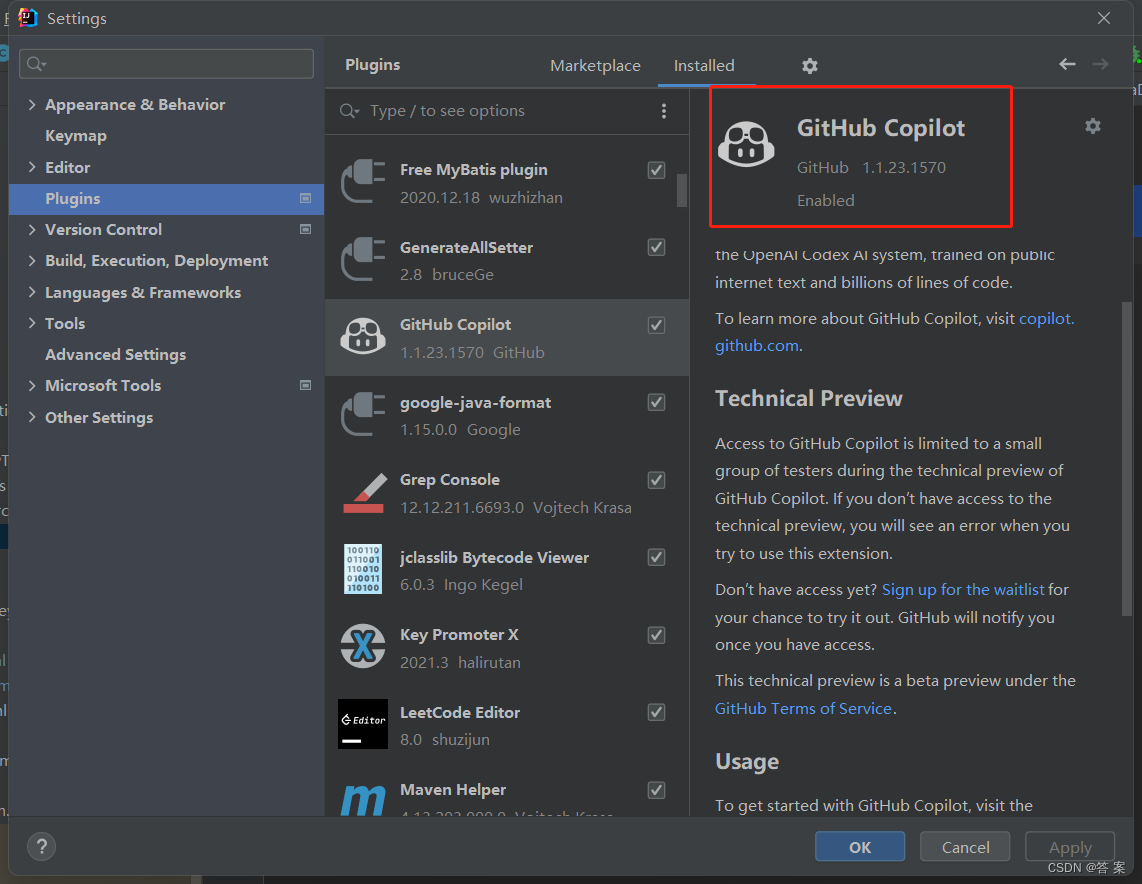Click the project-level icon beside Microsoft Tools
1142x884 pixels.
[x=305, y=385]
